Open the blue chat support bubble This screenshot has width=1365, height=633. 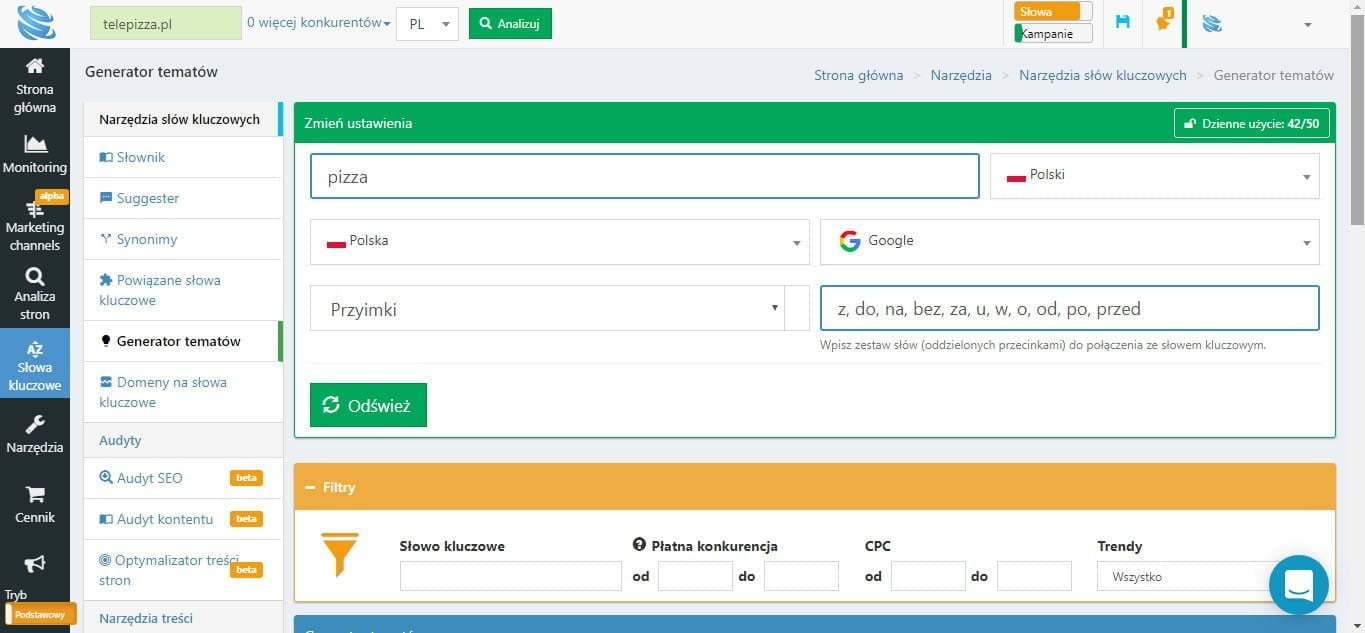click(1298, 584)
